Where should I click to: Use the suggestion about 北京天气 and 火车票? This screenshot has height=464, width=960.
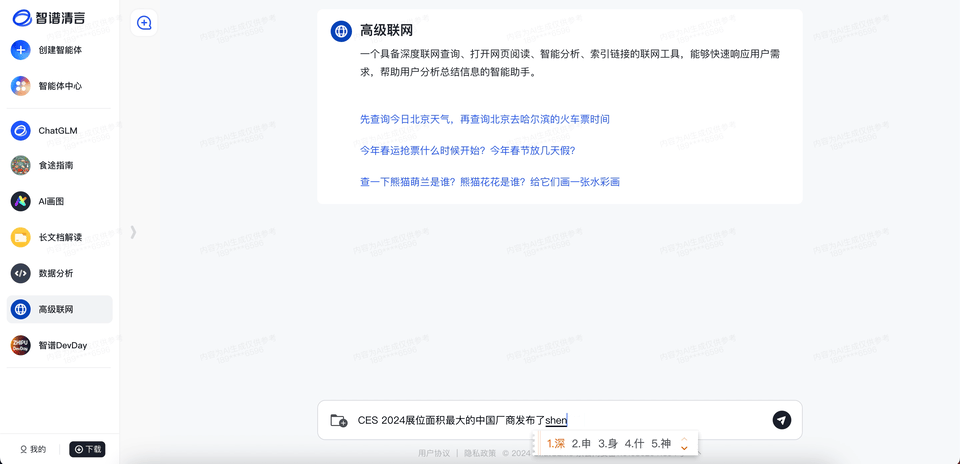[485, 119]
